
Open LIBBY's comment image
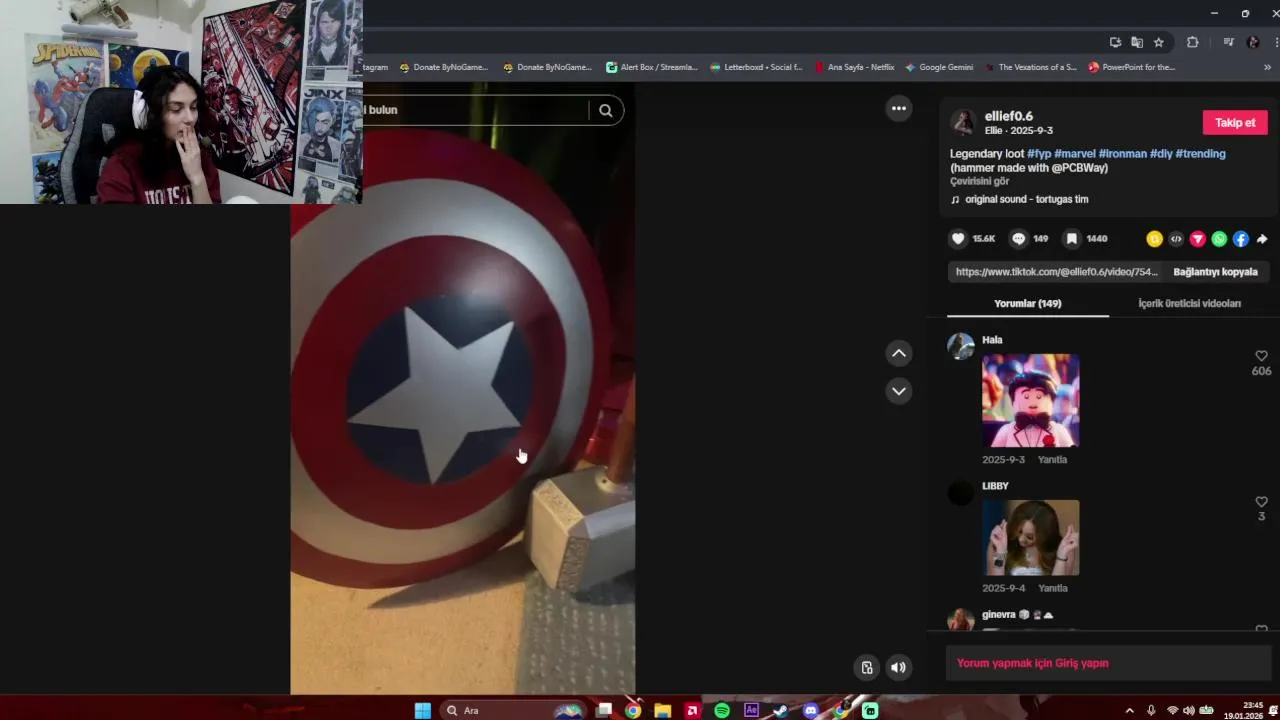coord(1030,538)
